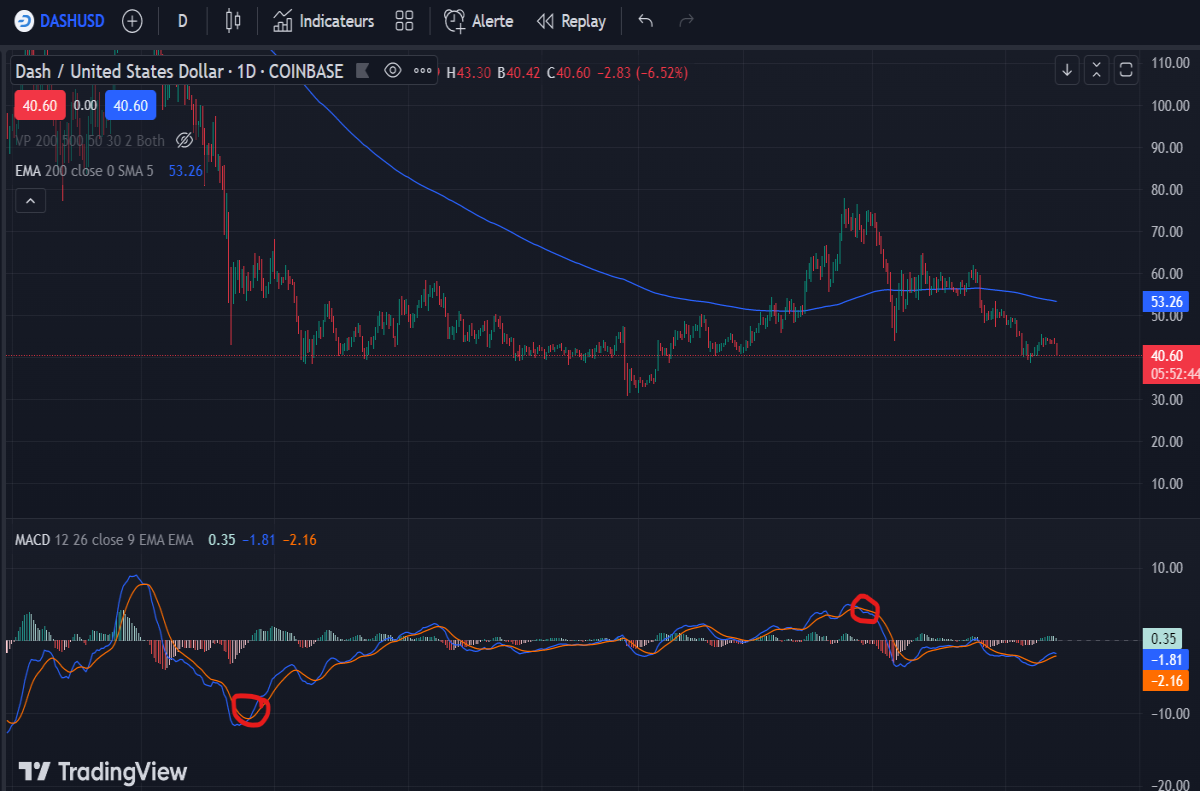This screenshot has height=791, width=1200.
Task: Open the DASHUSD symbol search
Action: pos(58,21)
